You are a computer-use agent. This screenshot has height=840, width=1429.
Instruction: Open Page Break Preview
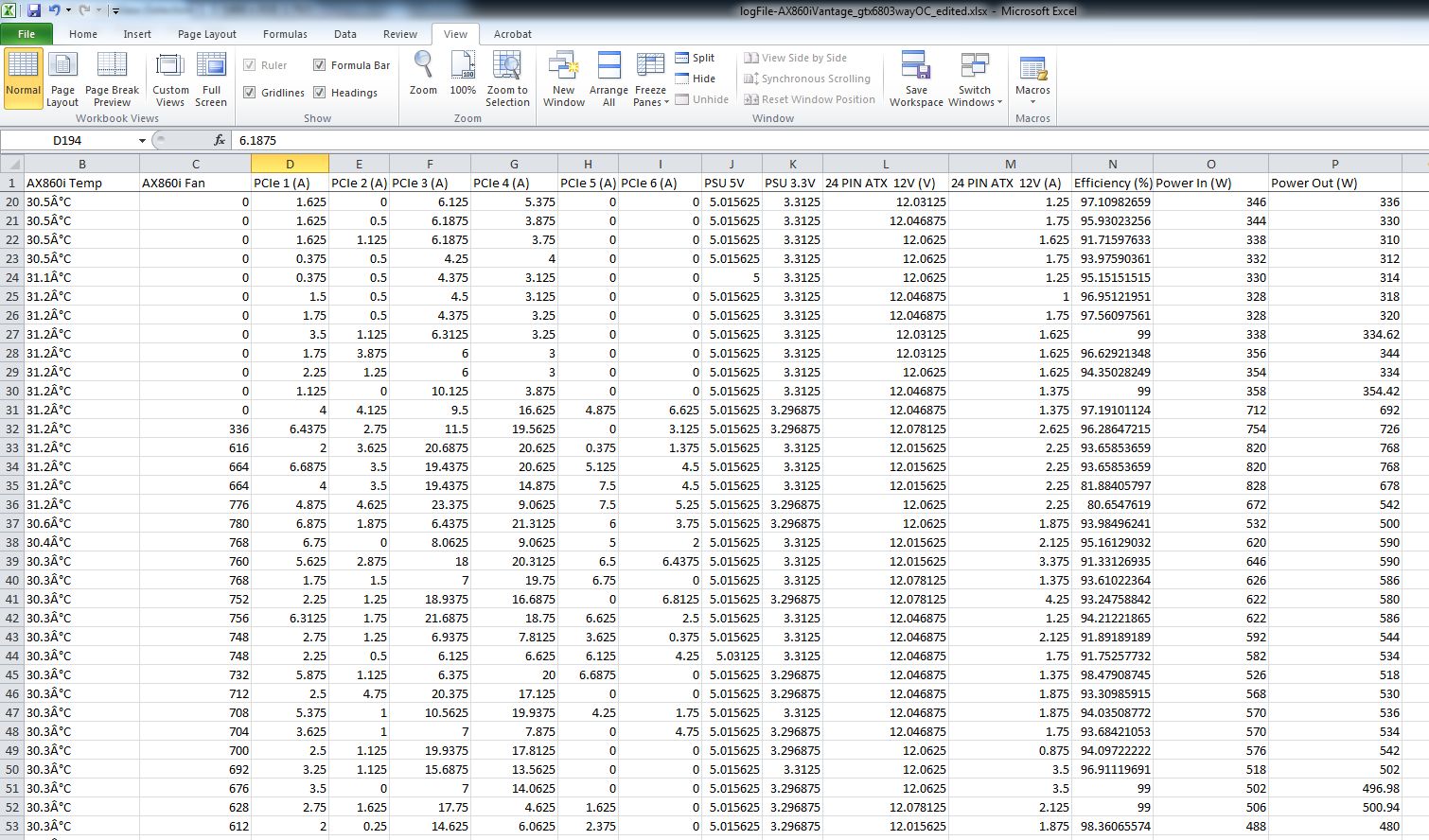point(112,79)
